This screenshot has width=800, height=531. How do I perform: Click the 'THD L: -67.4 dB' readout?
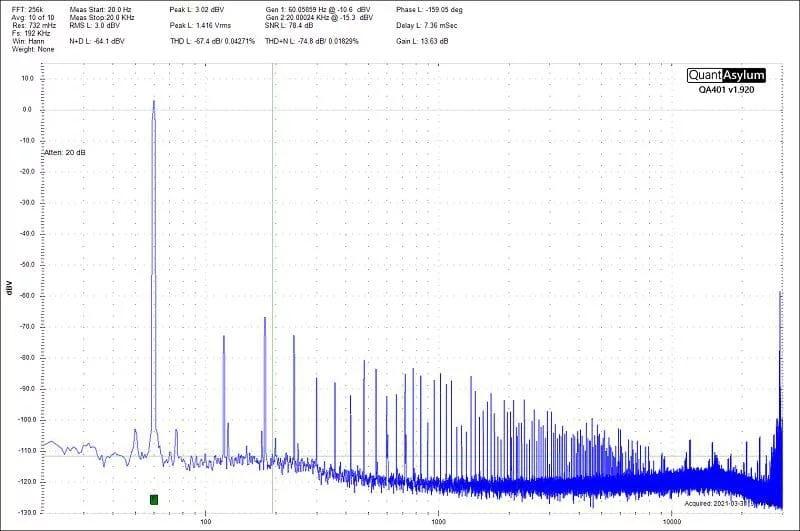coord(212,41)
